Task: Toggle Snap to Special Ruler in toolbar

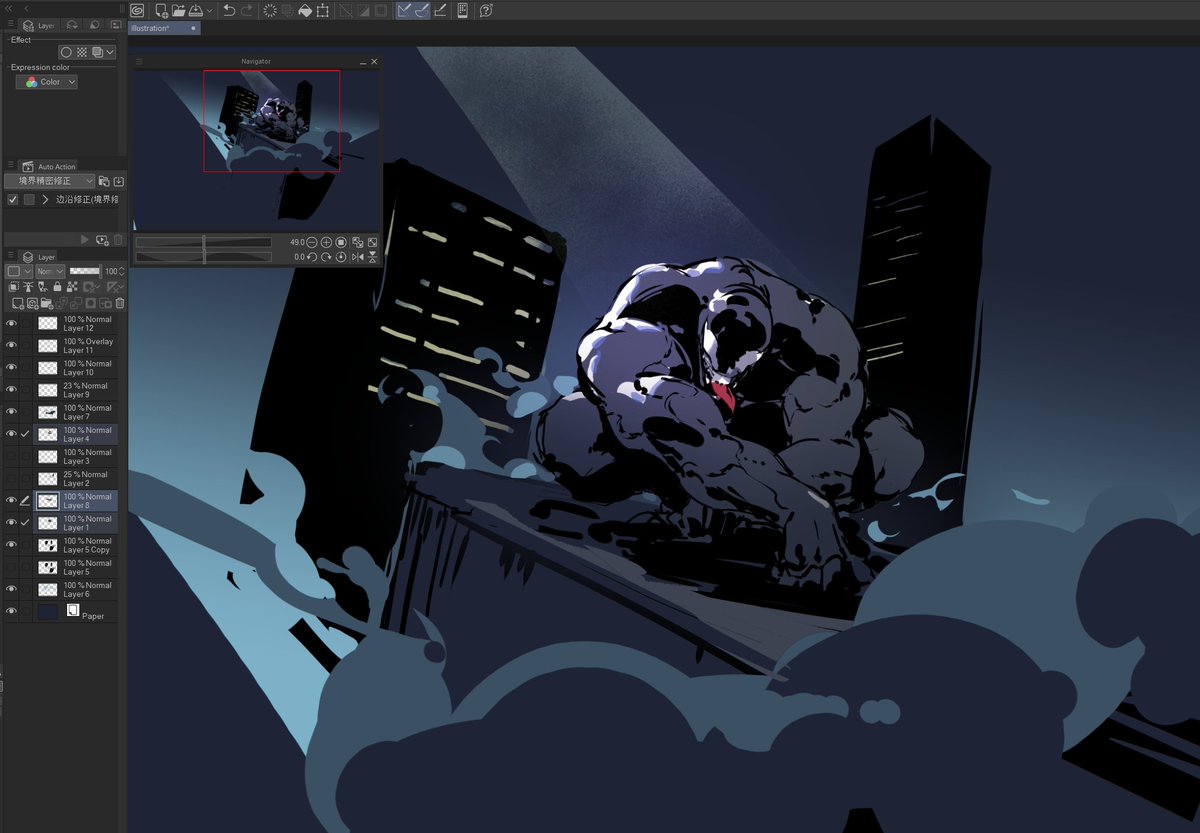Action: coord(421,10)
